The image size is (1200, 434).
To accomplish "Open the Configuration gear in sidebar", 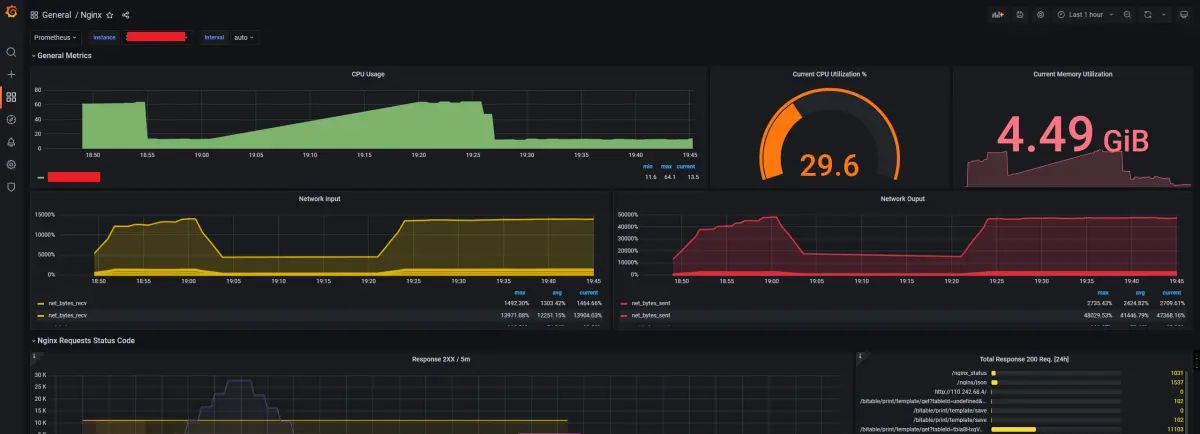I will coord(11,164).
